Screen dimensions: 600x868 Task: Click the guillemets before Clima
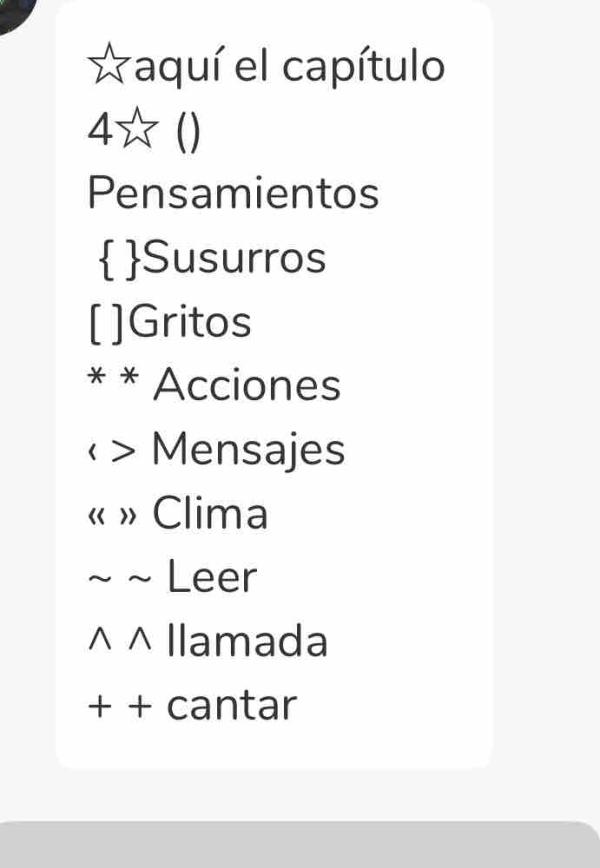coord(112,516)
